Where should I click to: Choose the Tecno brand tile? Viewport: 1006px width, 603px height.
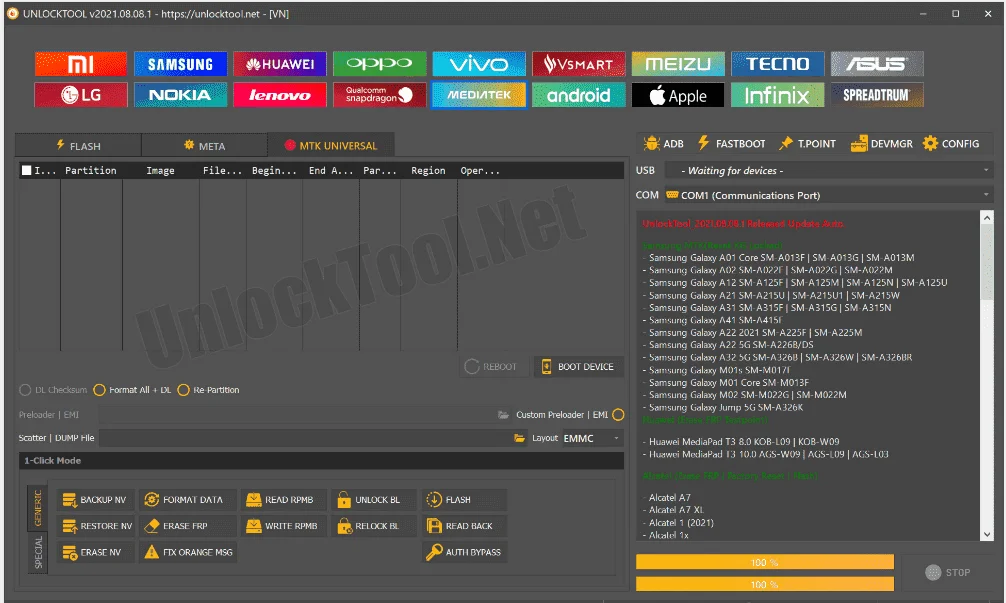click(x=778, y=64)
